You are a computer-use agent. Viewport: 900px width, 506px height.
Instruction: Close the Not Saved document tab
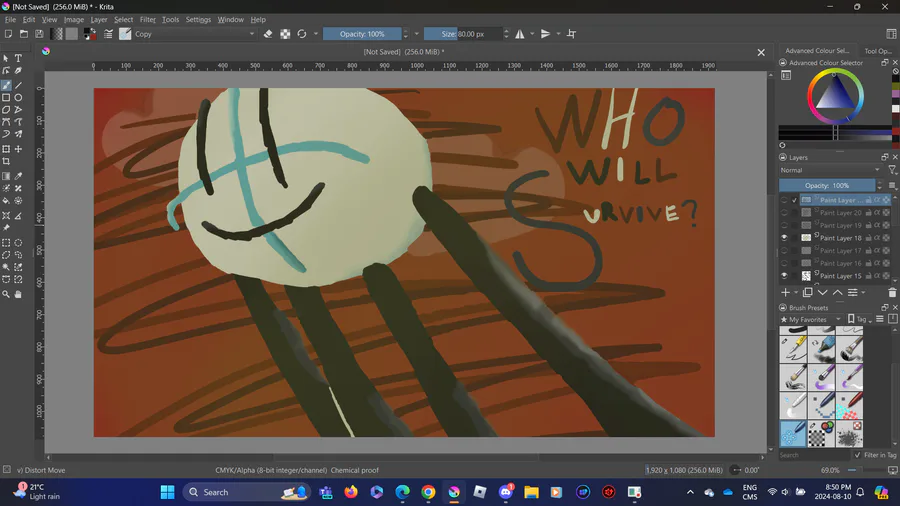tap(761, 52)
